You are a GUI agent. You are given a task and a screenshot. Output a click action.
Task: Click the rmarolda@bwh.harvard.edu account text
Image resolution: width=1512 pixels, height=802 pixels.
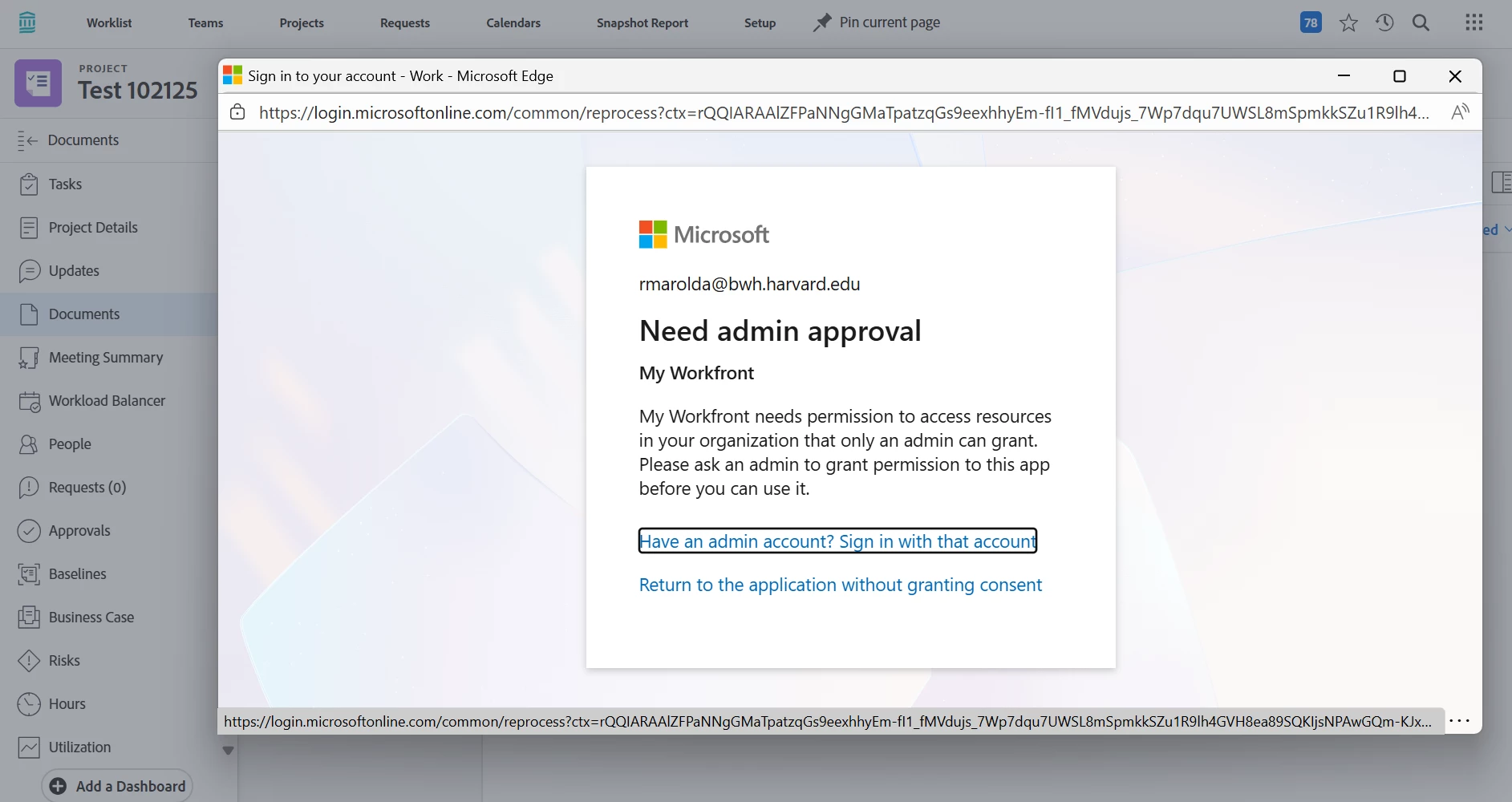tap(749, 284)
